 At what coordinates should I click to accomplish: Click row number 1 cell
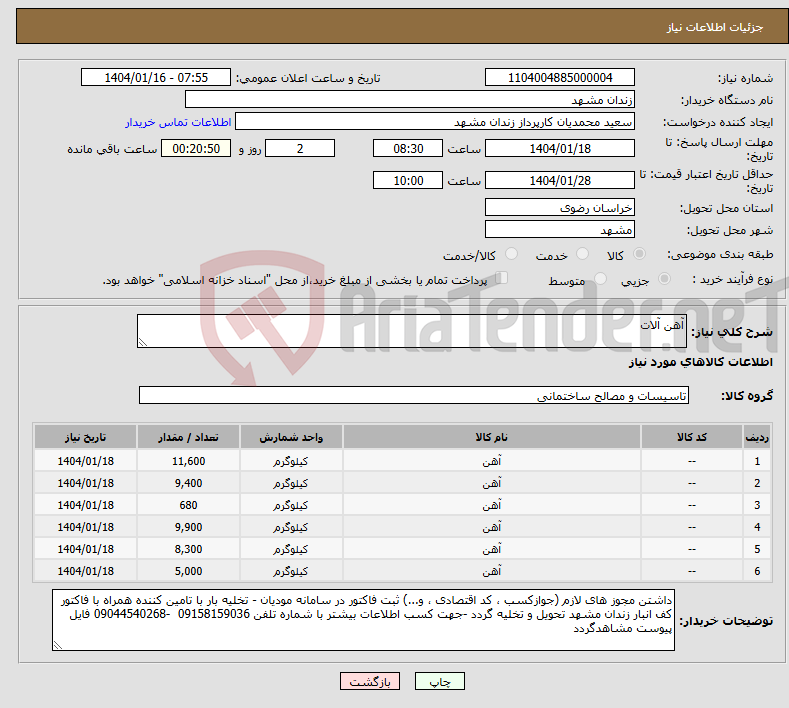tap(757, 461)
